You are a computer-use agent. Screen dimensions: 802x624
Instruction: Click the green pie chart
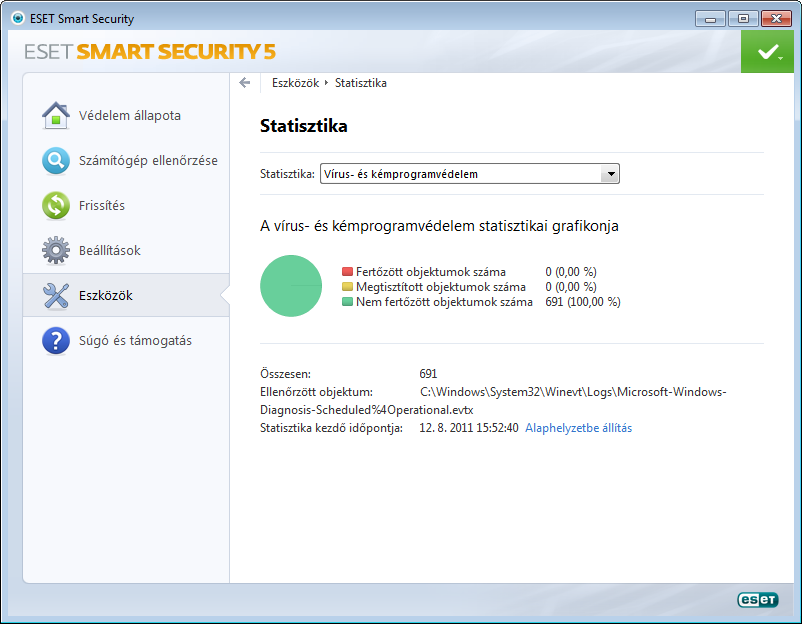[x=291, y=286]
